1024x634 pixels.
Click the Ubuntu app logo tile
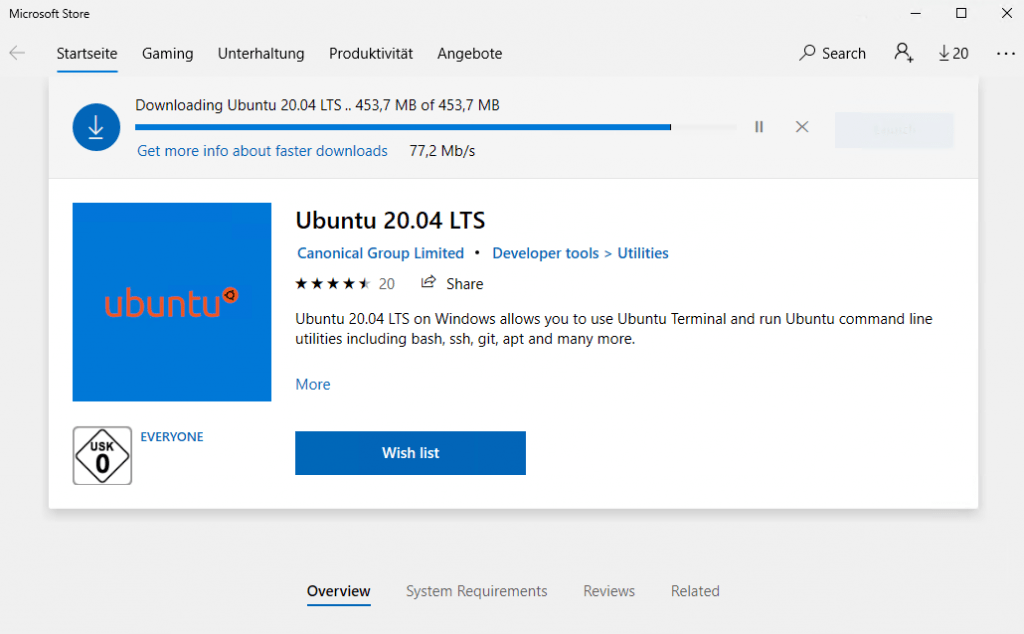(x=172, y=302)
